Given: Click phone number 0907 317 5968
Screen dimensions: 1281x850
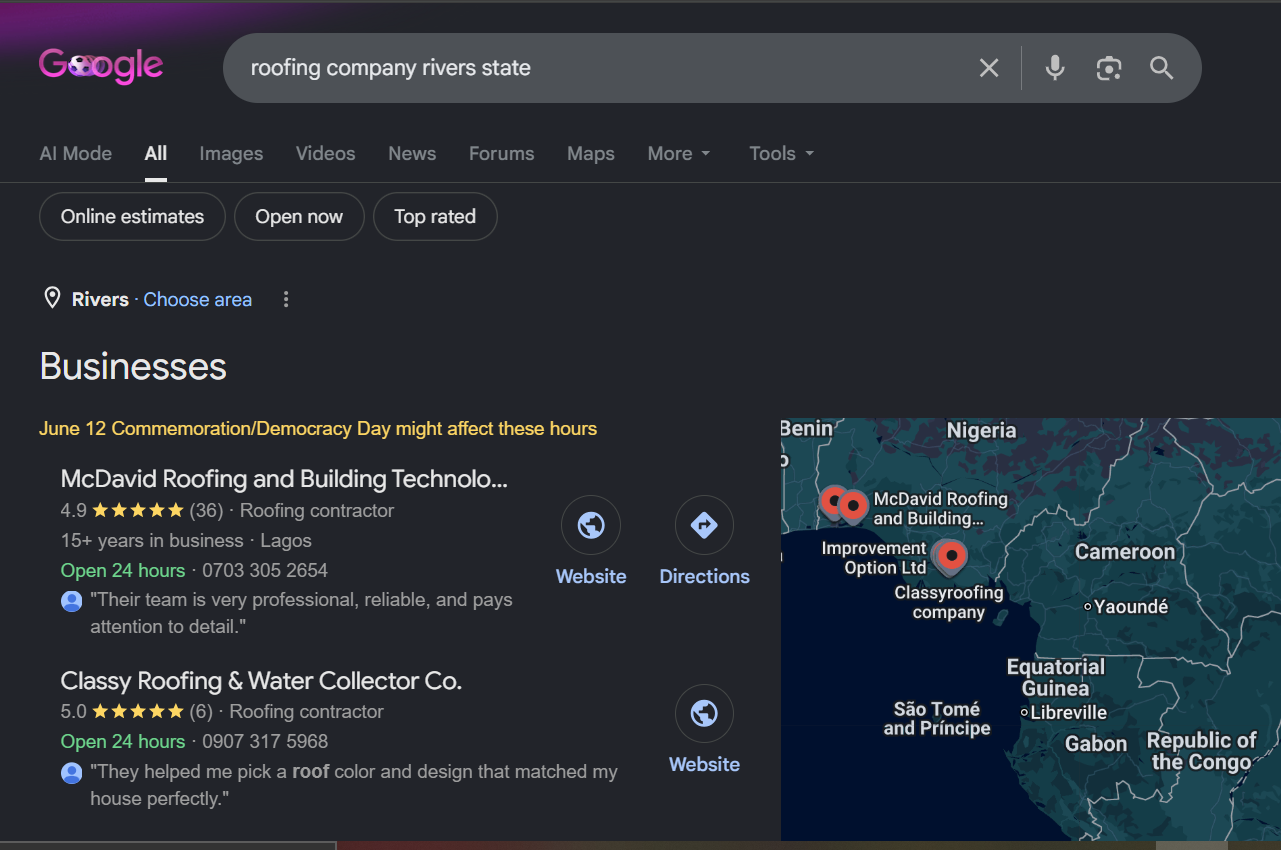Looking at the screenshot, I should [265, 741].
